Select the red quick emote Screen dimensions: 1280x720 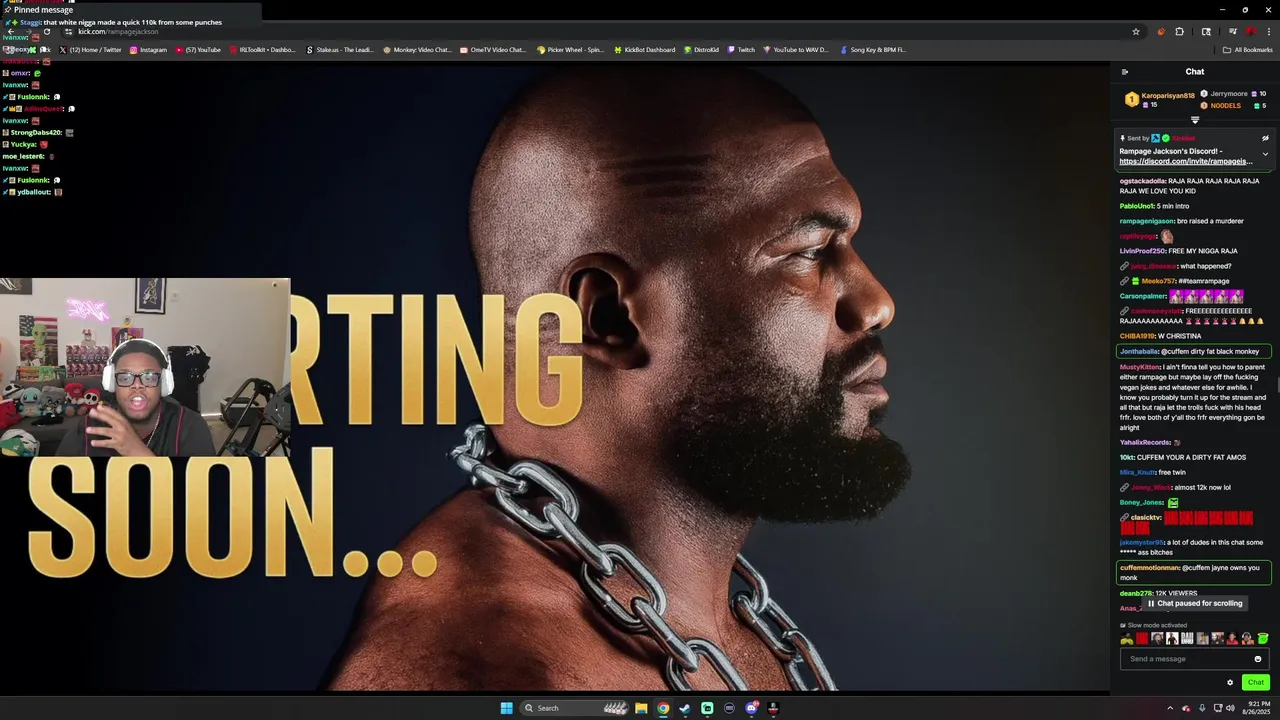(1142, 639)
